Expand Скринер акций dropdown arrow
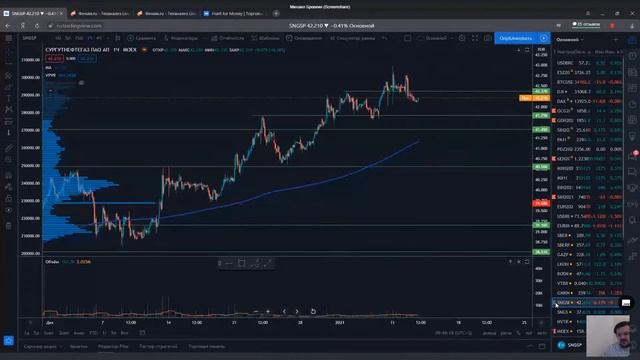 [x=61, y=347]
